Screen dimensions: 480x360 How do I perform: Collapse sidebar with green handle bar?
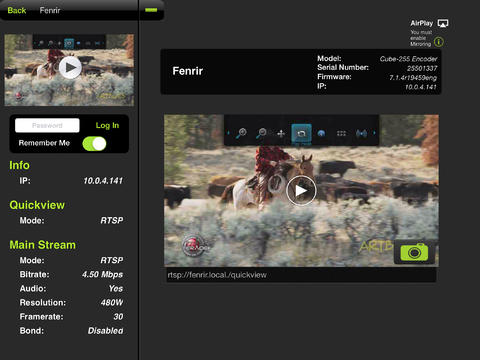151,10
